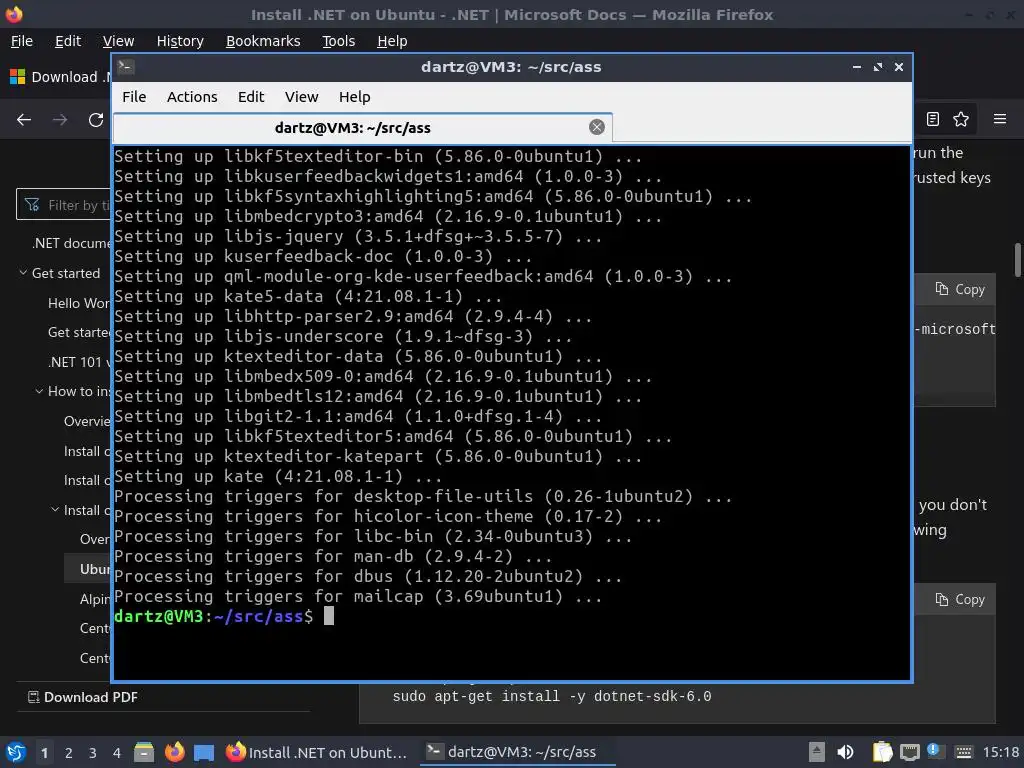This screenshot has width=1024, height=768.
Task: Click sudo apt-get install dotnet-sdk-6.0 code text
Action: 552,697
